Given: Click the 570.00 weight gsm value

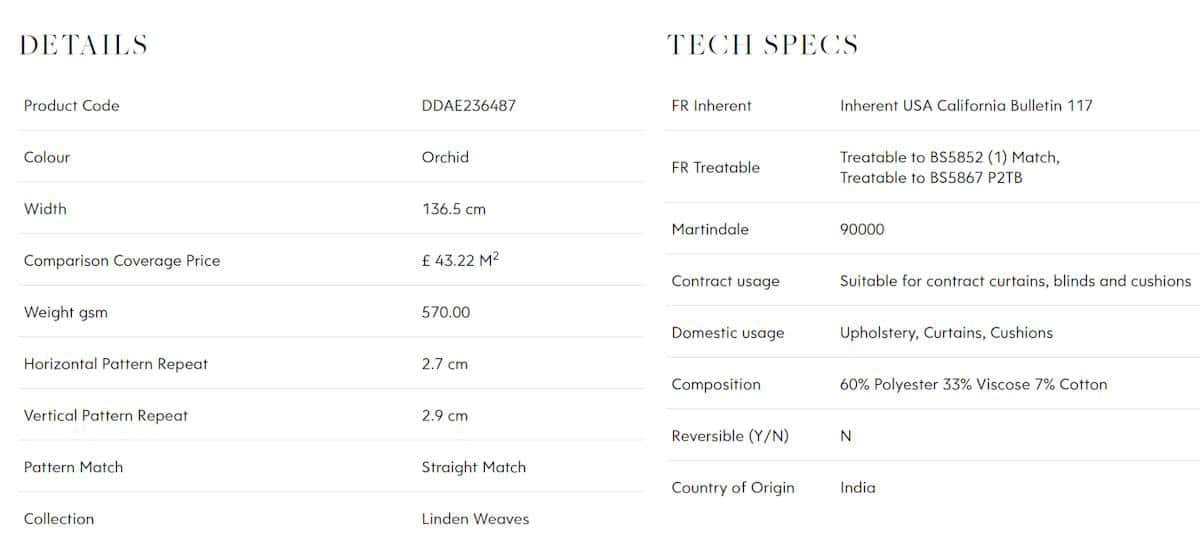Looking at the screenshot, I should pyautogui.click(x=446, y=312).
